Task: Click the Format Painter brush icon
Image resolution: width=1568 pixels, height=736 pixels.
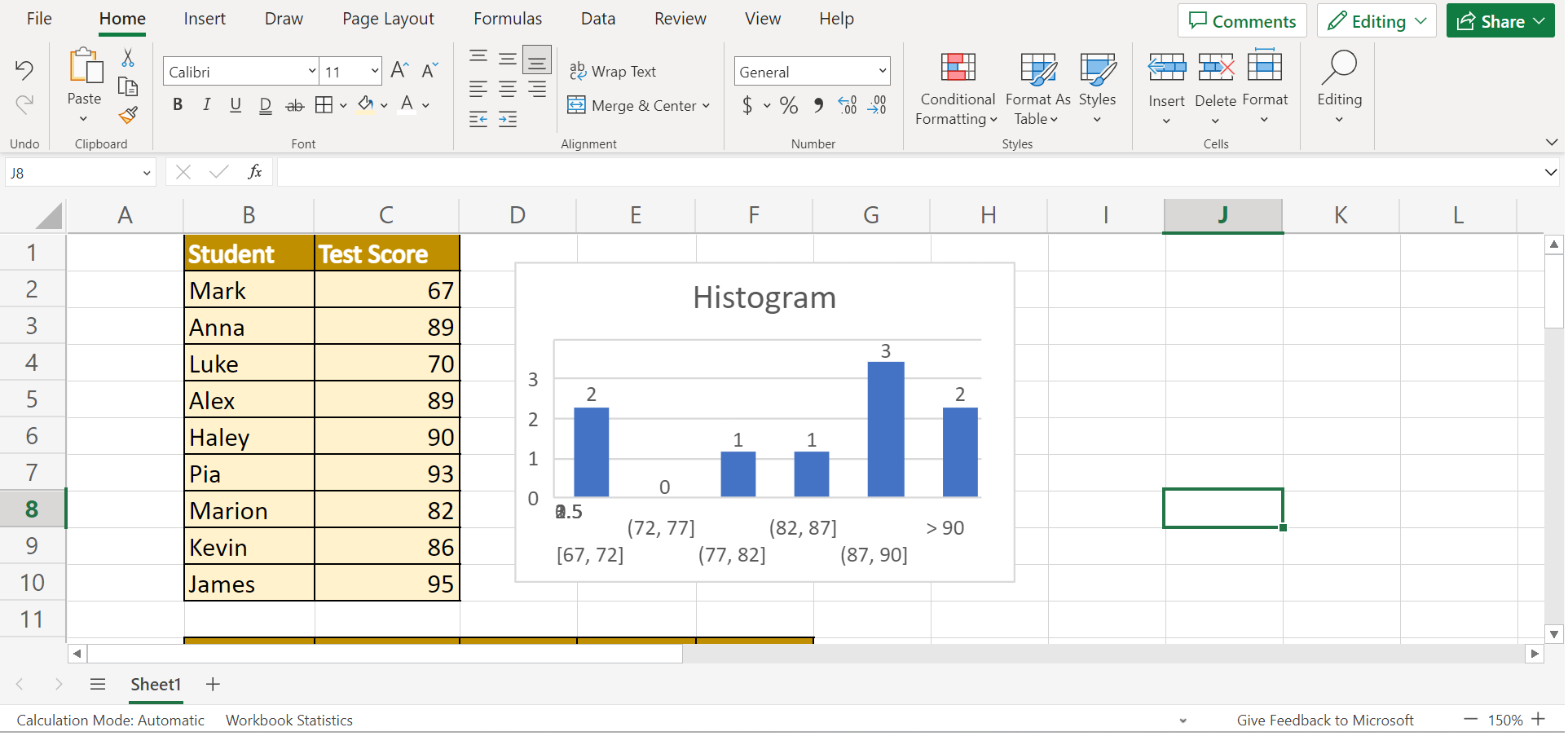Action: pos(128,115)
